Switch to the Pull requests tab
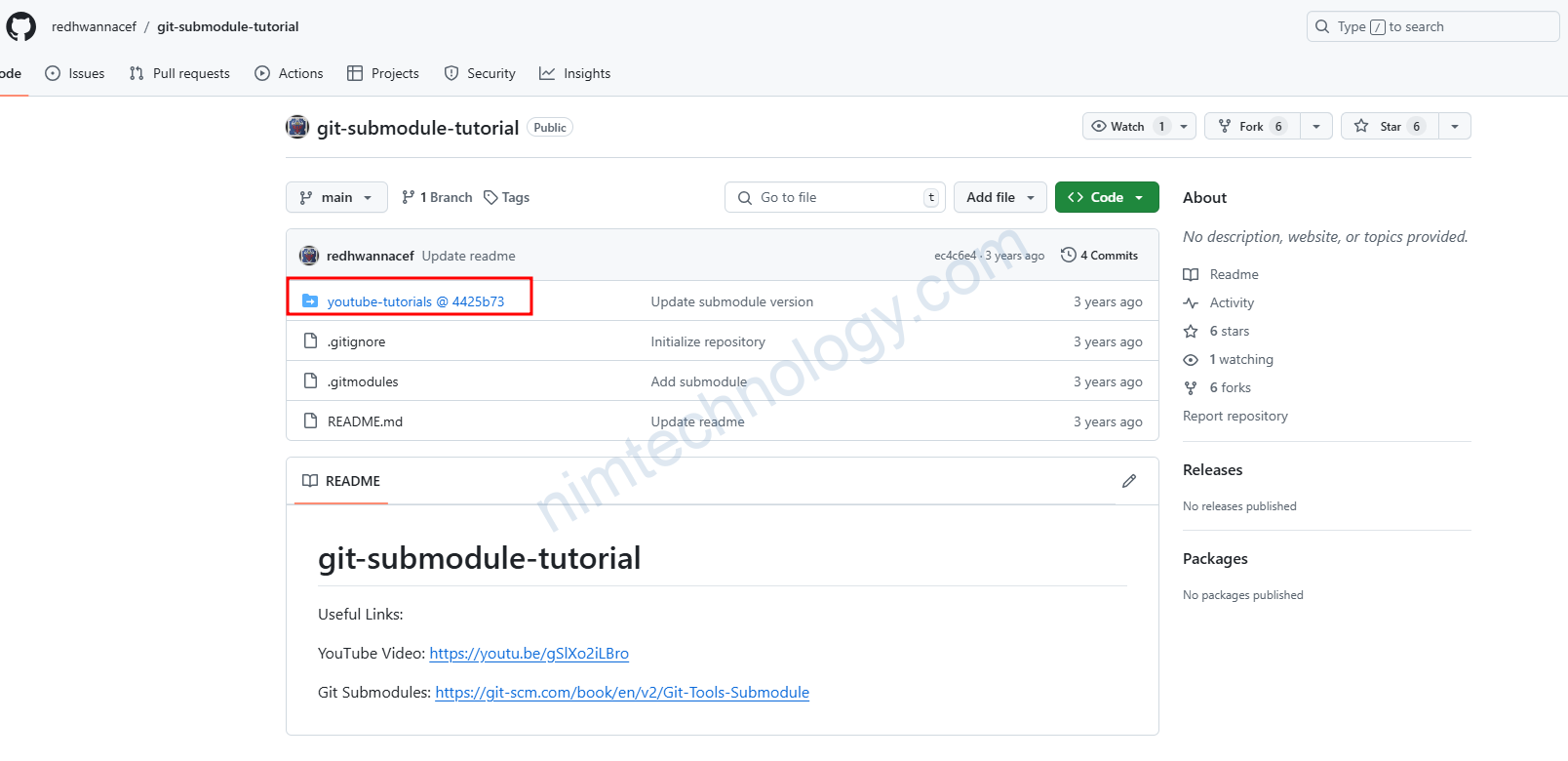The image size is (1568, 761). [179, 73]
